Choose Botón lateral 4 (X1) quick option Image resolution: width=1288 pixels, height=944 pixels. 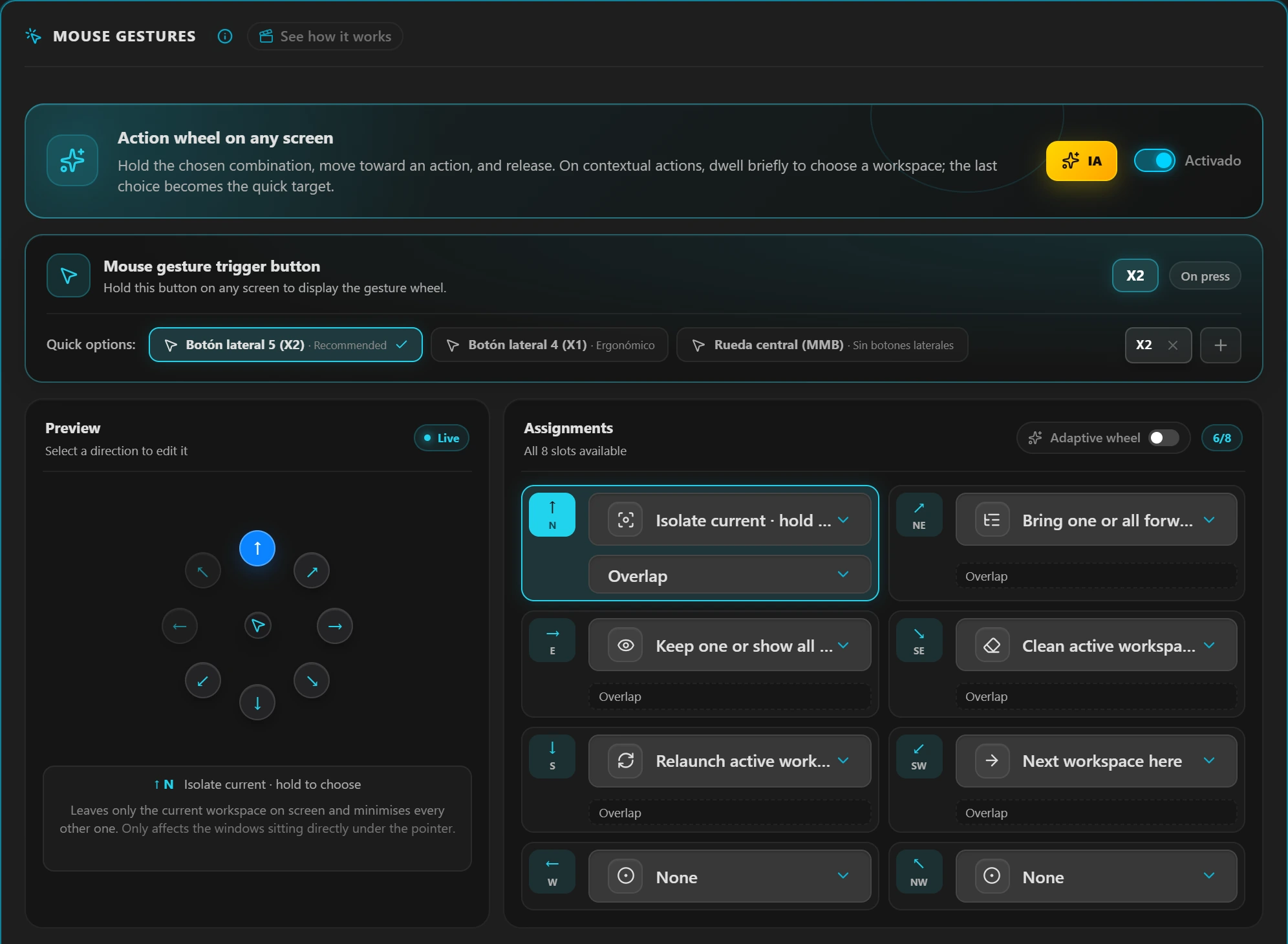pyautogui.click(x=550, y=345)
